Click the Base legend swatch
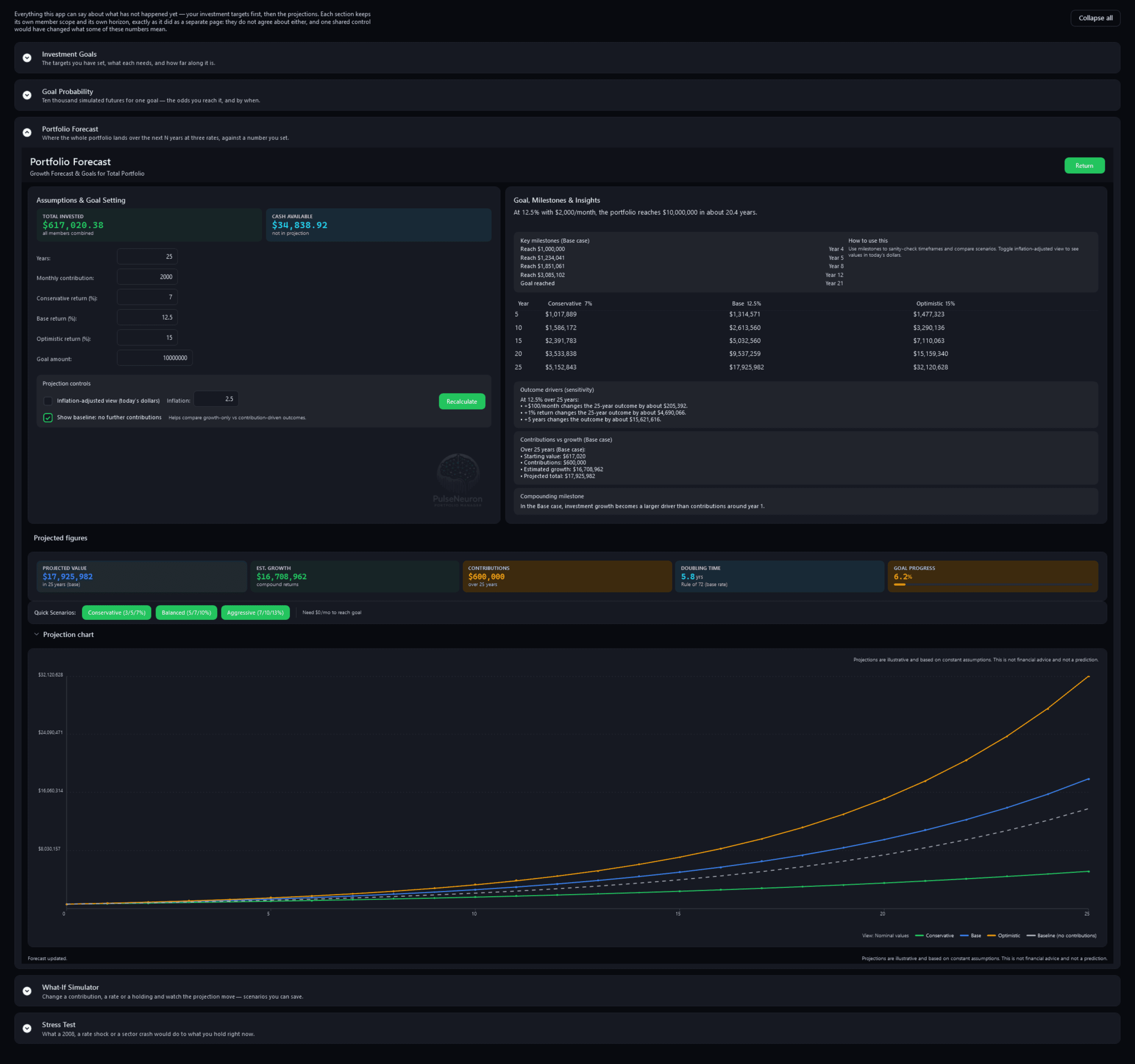This screenshot has width=1135, height=1064. click(964, 936)
